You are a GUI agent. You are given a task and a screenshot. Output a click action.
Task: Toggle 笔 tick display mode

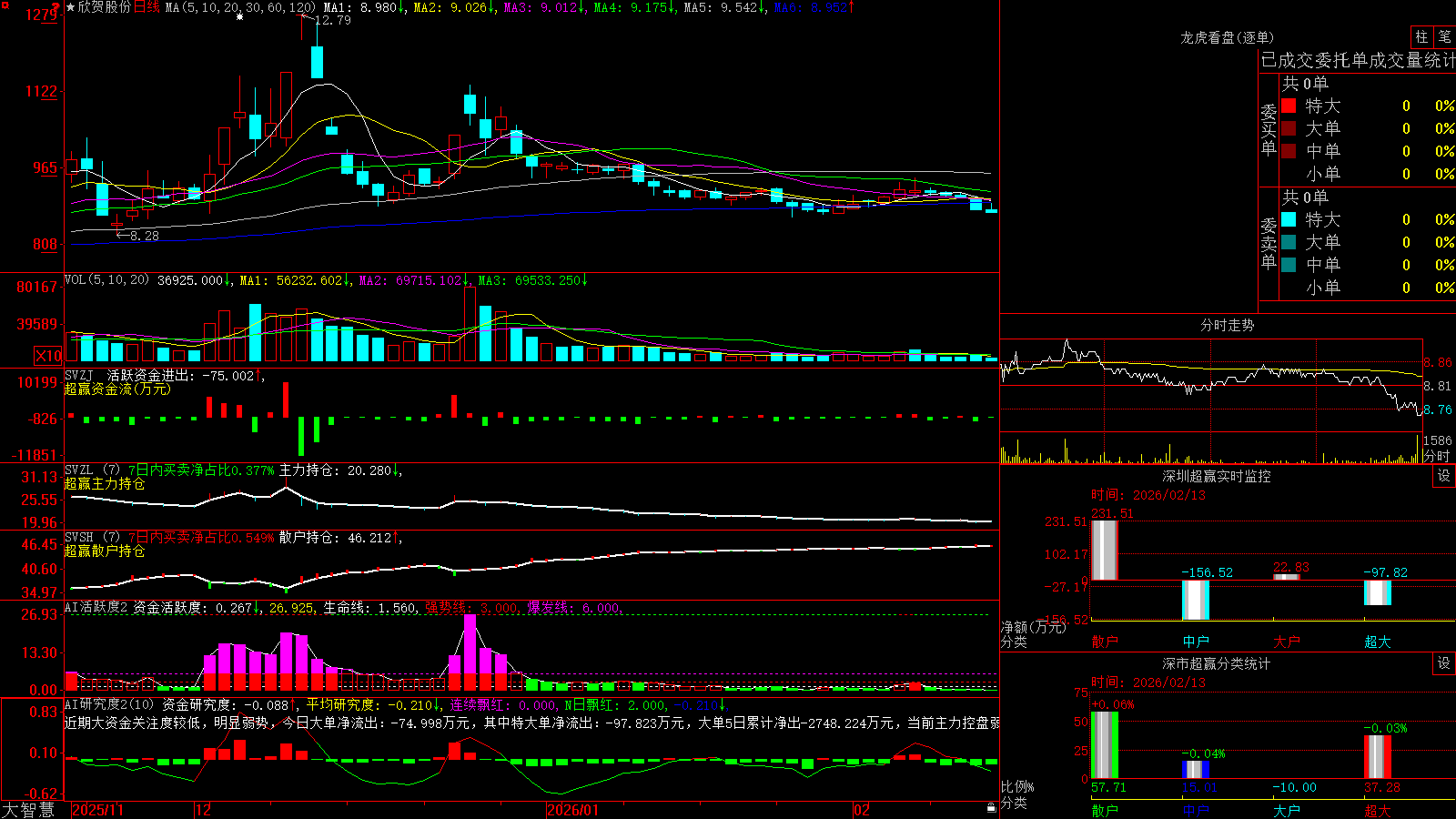[1444, 36]
